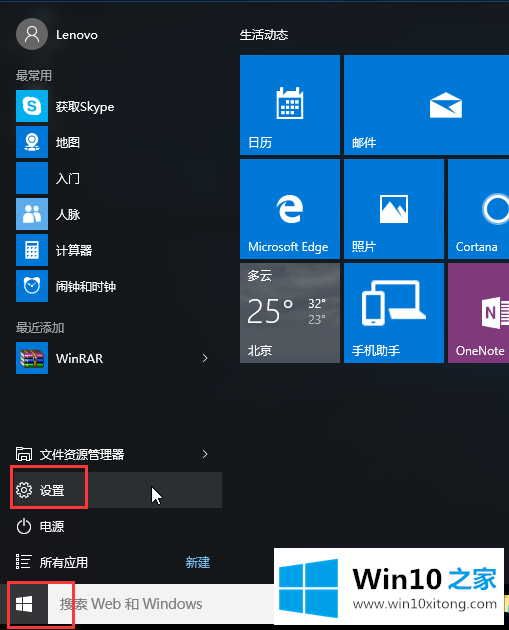Image resolution: width=509 pixels, height=630 pixels.
Task: Open the Photos (照片) tile
Action: [394, 209]
